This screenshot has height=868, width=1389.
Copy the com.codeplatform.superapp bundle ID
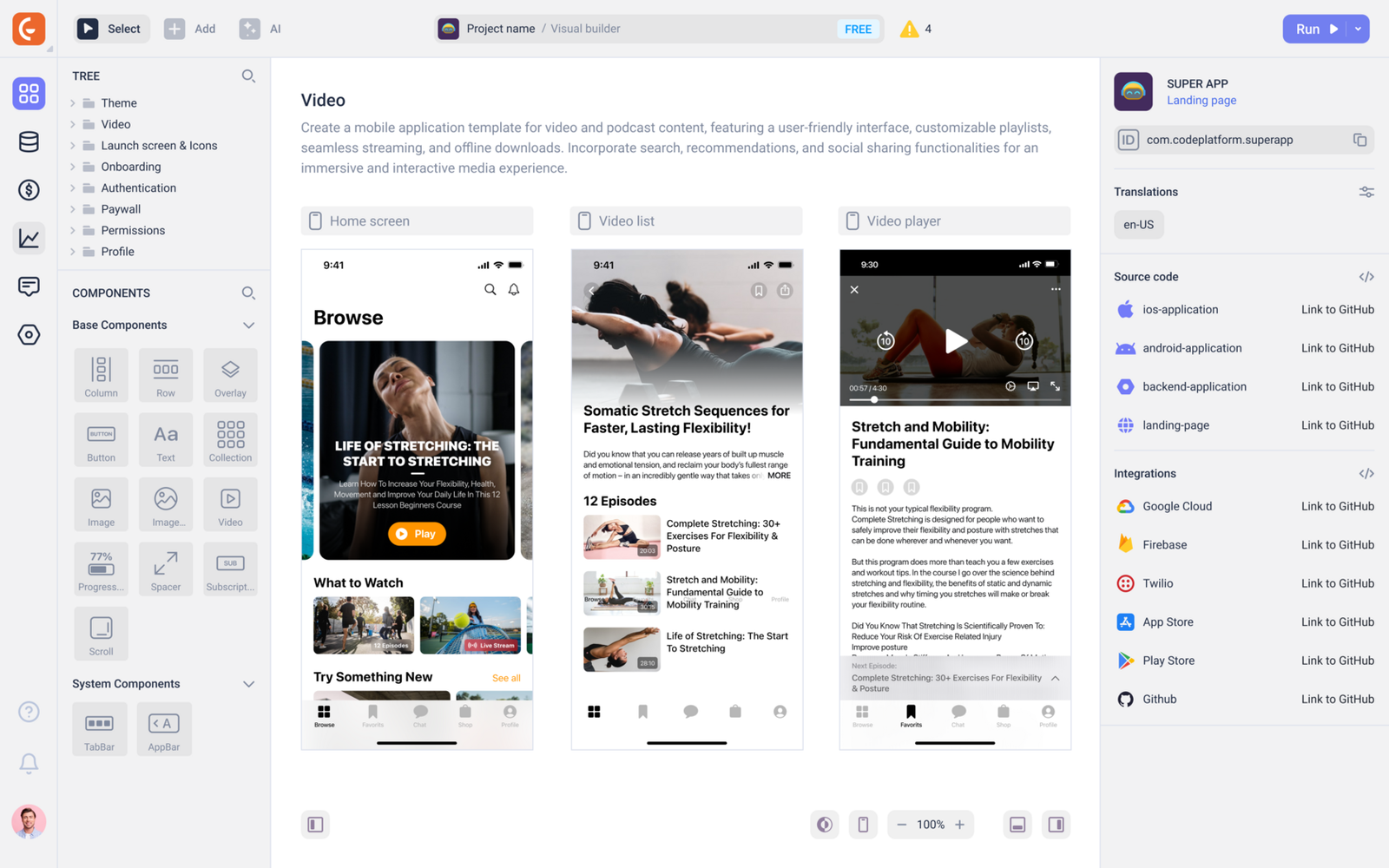[x=1359, y=140]
